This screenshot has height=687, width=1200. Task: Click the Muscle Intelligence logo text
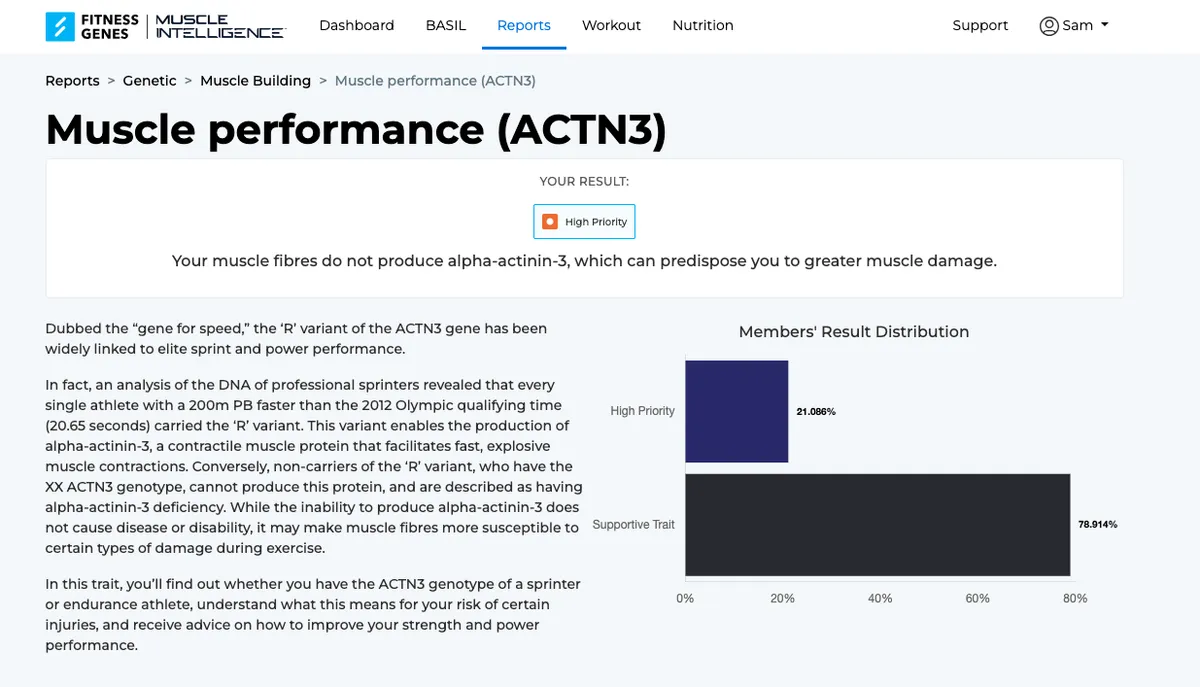coord(219,26)
